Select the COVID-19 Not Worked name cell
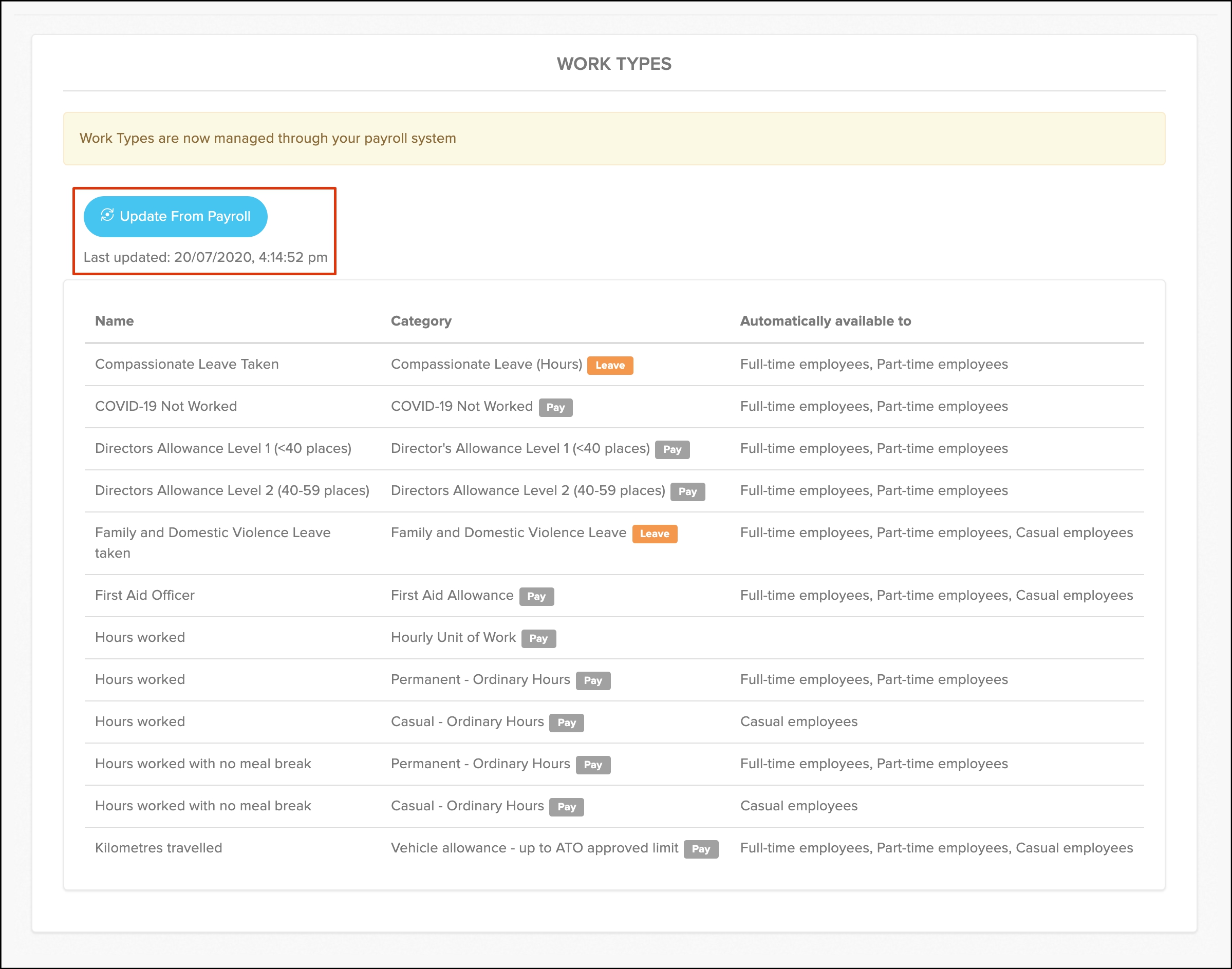1232x969 pixels. point(166,406)
